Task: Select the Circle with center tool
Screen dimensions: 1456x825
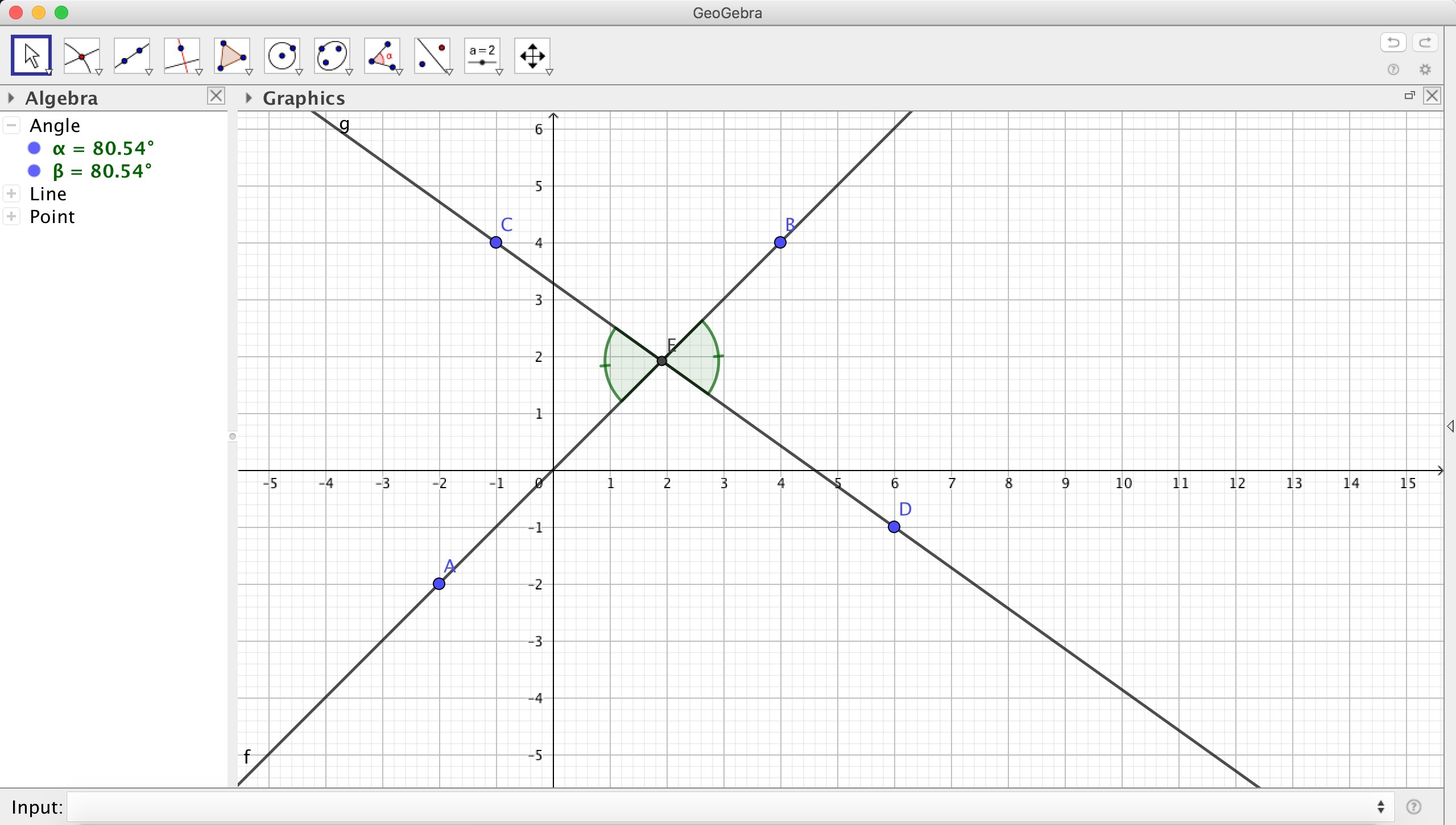Action: [x=283, y=55]
